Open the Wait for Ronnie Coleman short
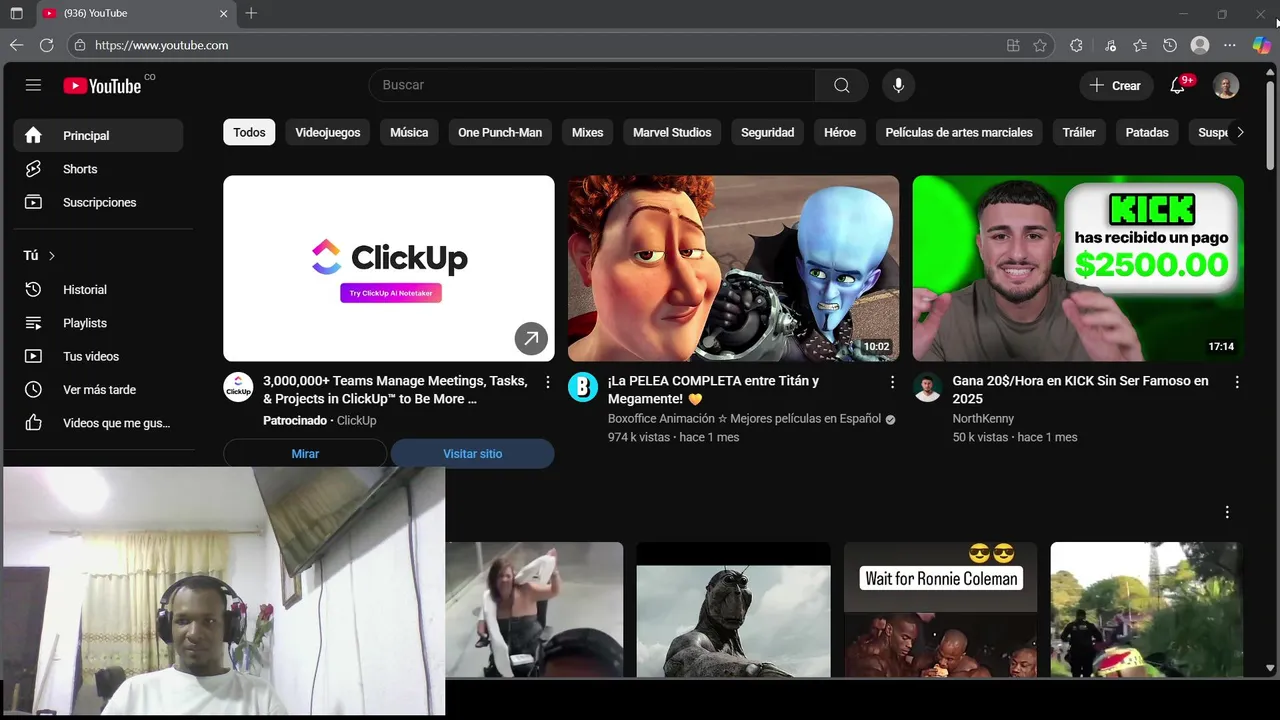The height and width of the screenshot is (720, 1280). (940, 609)
